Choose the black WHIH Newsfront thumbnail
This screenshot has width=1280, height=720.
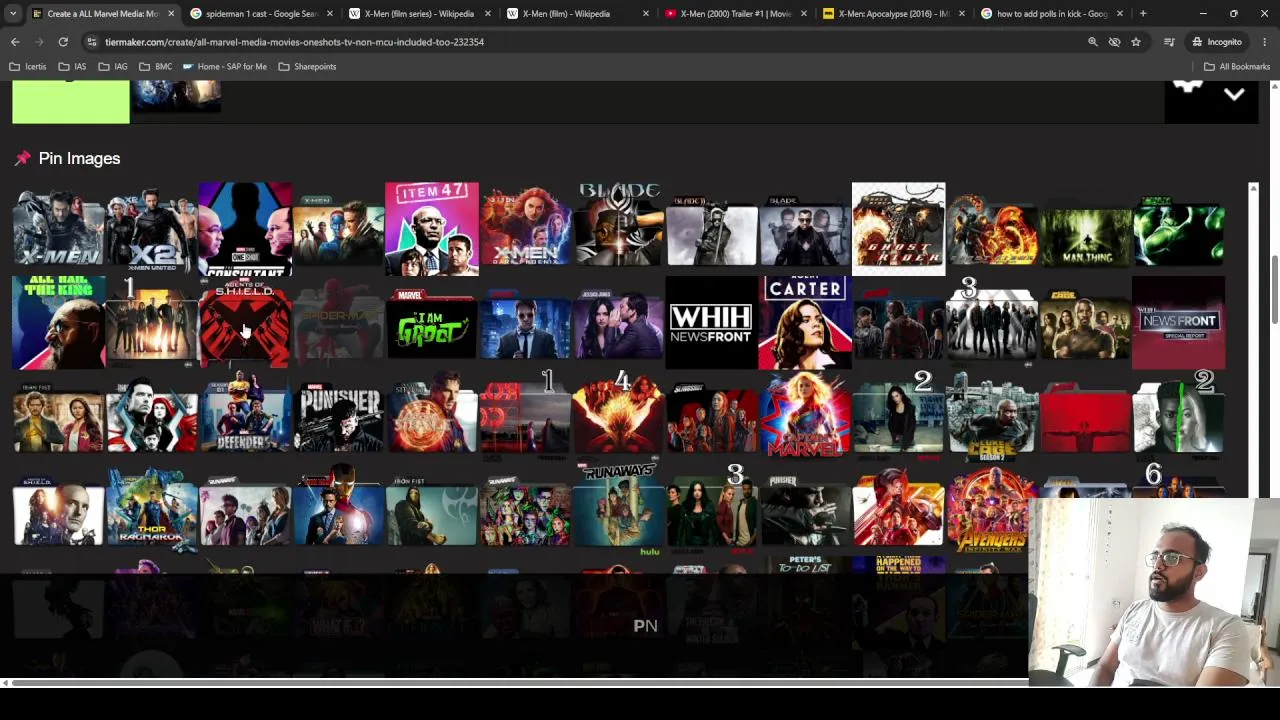point(712,323)
